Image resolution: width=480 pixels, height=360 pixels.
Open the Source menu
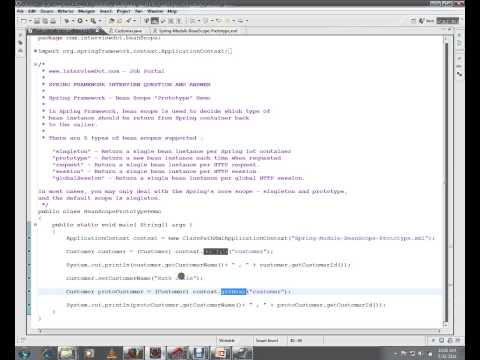(47, 11)
